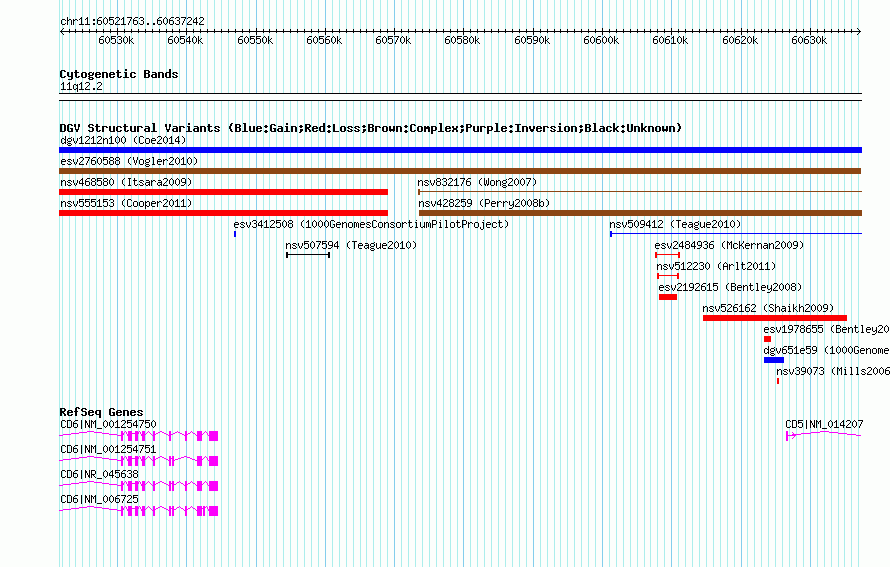The image size is (890, 567).
Task: Click the chr11:60521763..60637242 region label
Action: 132,21
